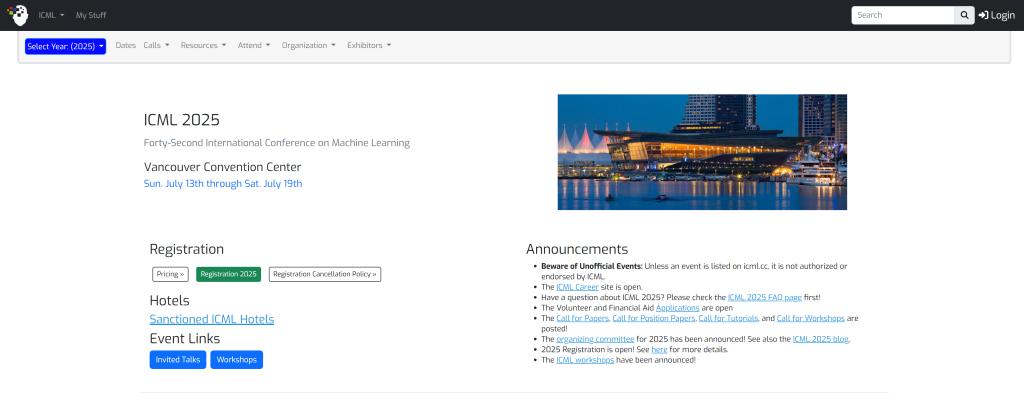Click the Invited Talks button

point(178,360)
